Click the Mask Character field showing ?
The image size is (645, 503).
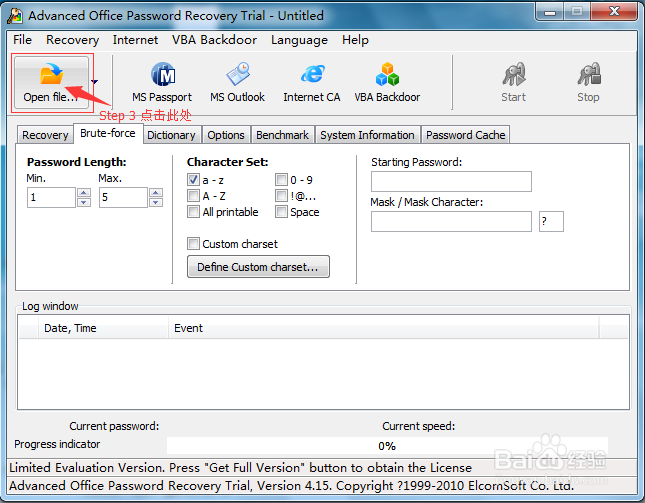click(x=551, y=222)
